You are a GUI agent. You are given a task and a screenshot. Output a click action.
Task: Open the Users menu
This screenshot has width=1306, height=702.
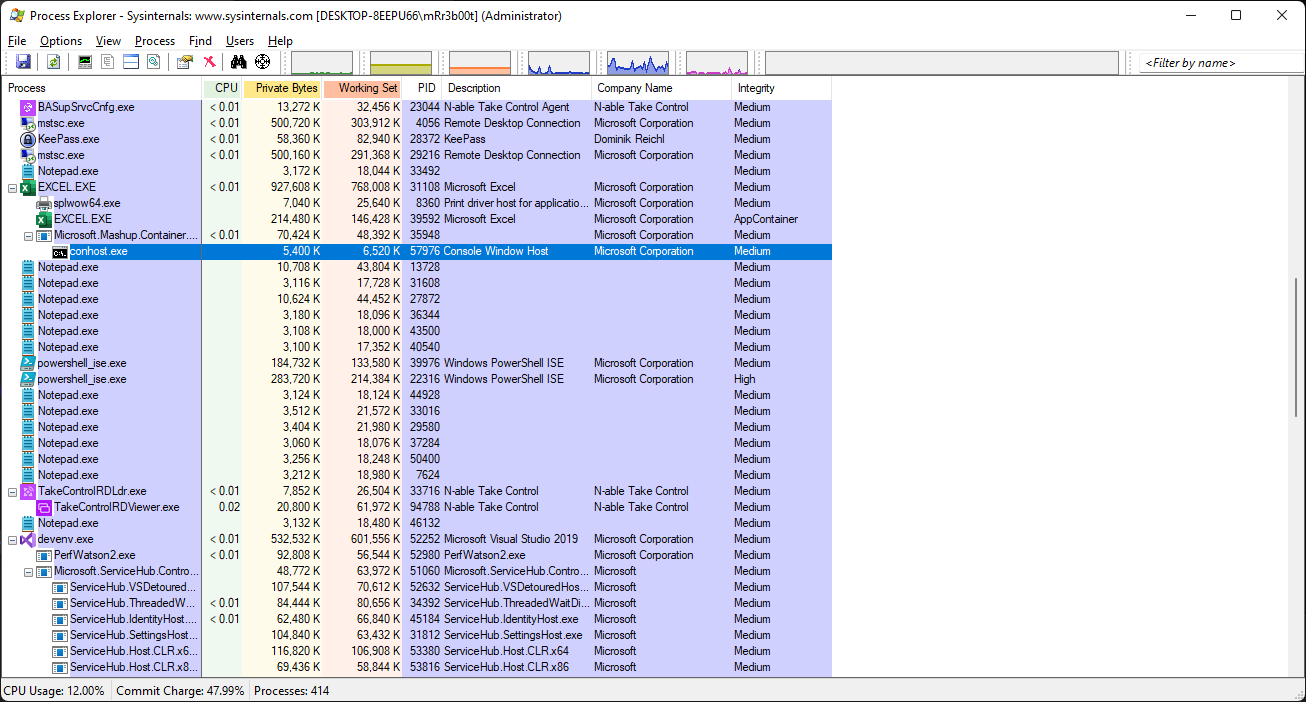240,41
